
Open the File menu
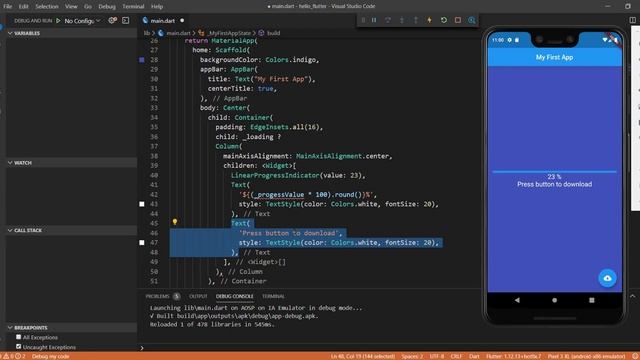tap(7, 7)
